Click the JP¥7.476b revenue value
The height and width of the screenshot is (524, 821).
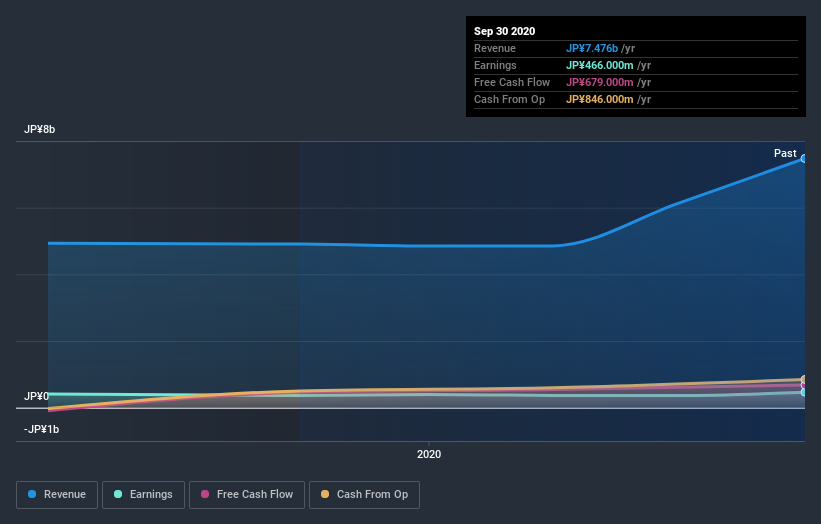[592, 48]
